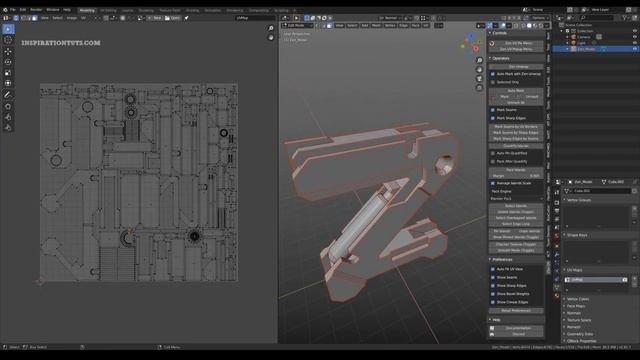Switch to the UV Editing workspace tab
This screenshot has width=640, height=360.
pyautogui.click(x=108, y=10)
